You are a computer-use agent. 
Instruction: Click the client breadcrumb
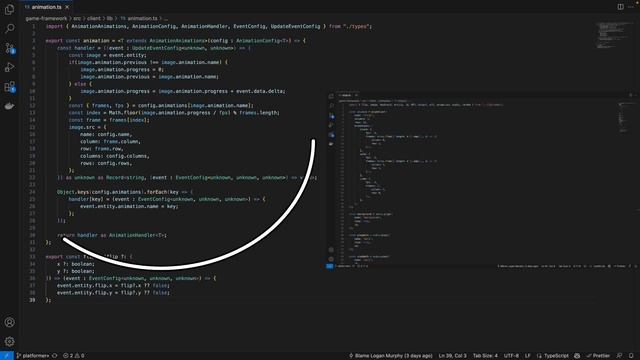coord(94,18)
